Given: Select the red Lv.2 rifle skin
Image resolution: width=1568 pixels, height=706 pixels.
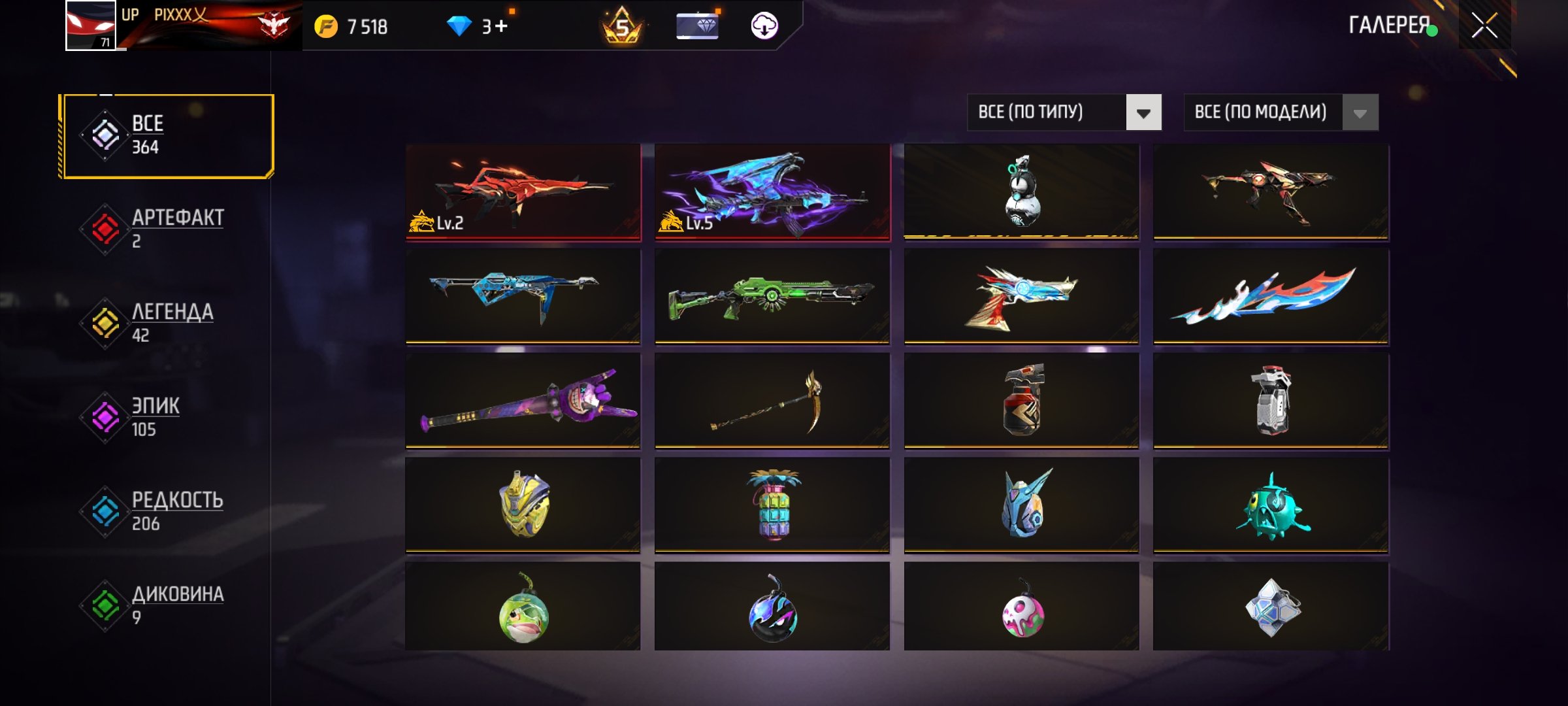Looking at the screenshot, I should pos(523,192).
